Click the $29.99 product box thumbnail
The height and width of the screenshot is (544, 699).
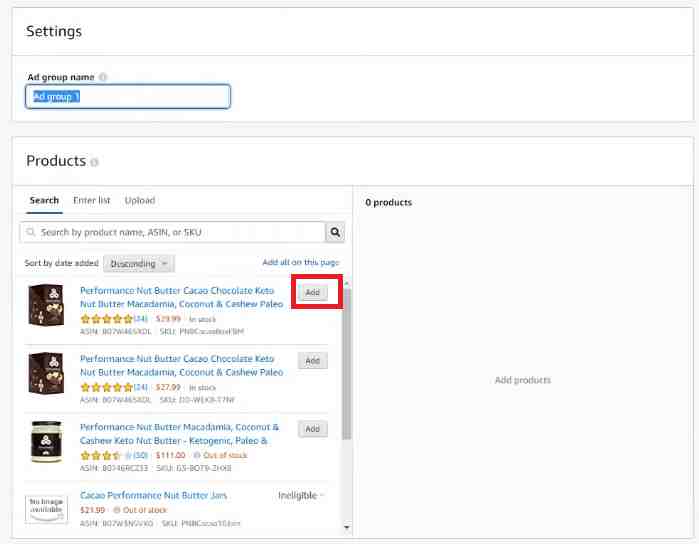(46, 305)
